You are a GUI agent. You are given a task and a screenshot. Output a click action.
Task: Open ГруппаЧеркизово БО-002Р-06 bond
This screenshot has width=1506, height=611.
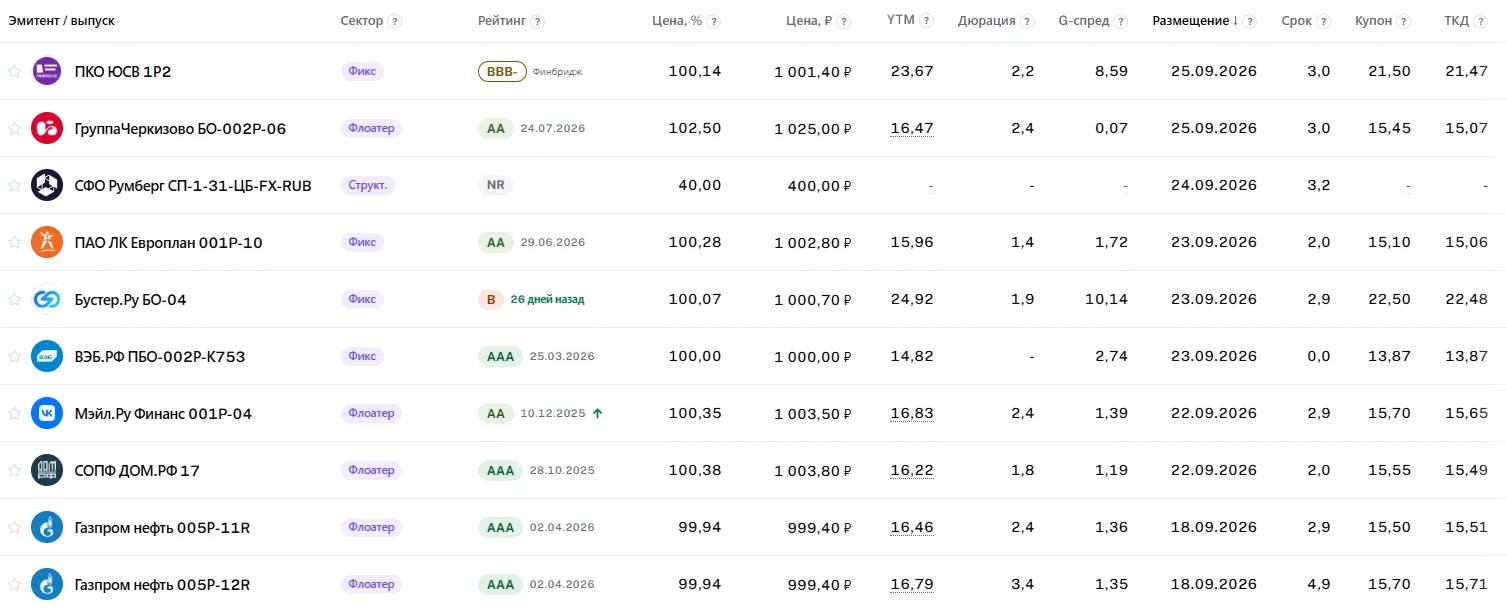(180, 128)
